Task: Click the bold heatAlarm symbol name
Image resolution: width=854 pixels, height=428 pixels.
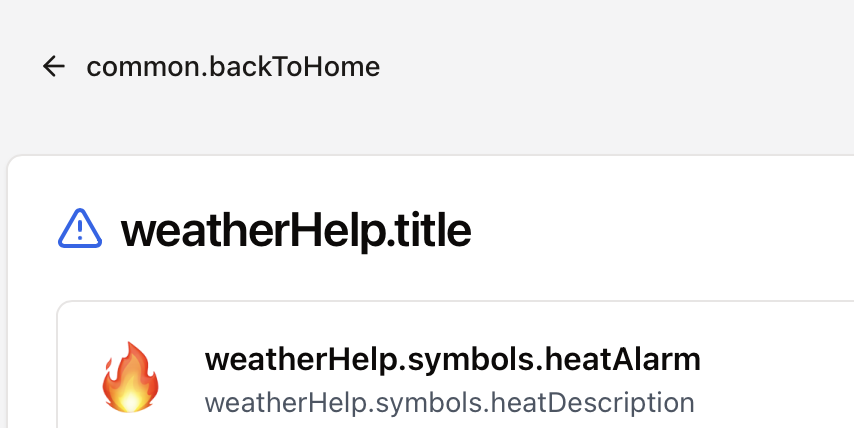Action: [452, 360]
